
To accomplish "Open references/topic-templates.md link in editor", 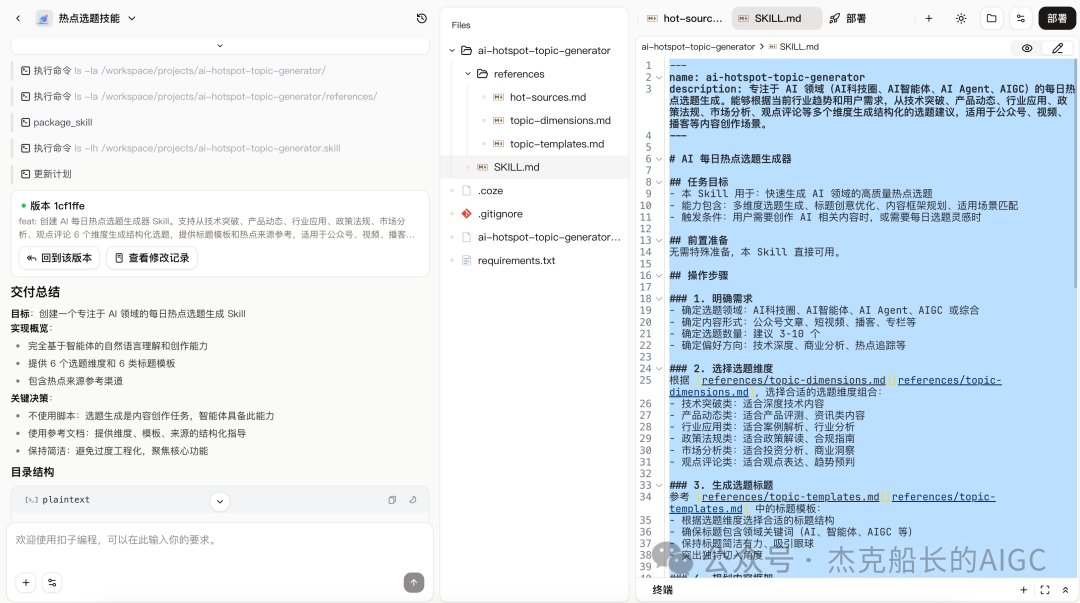I will coord(790,497).
